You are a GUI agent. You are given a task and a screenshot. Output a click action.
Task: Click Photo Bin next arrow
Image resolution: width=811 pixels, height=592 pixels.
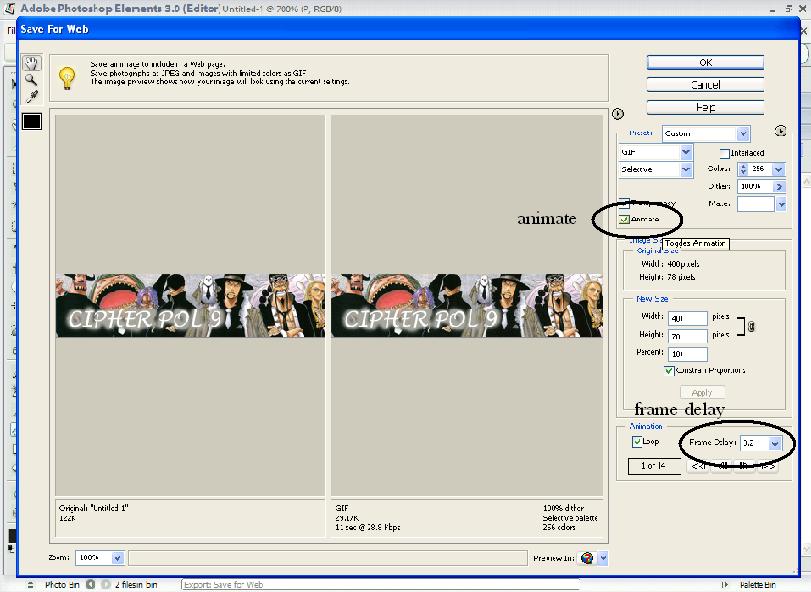click(106, 585)
